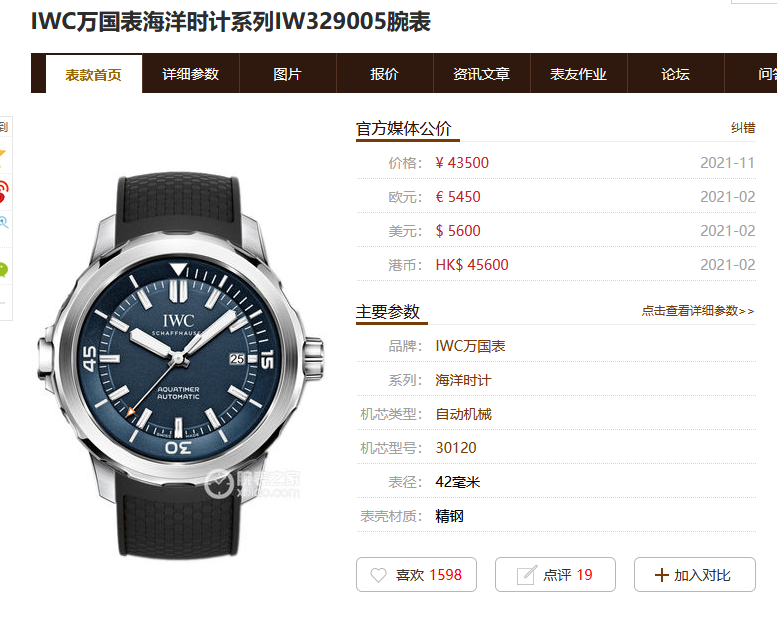This screenshot has width=777, height=619.
Task: Open the 详细参数 tab
Action: click(x=190, y=74)
